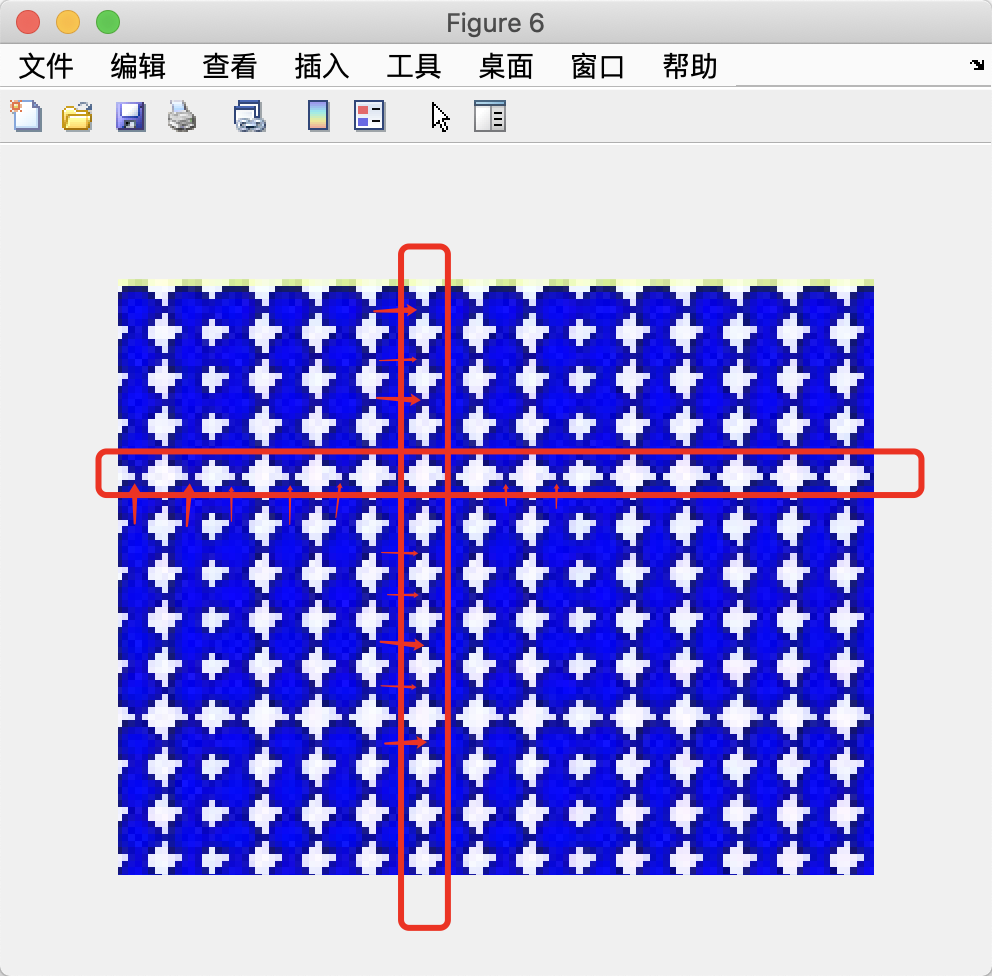Open the 插入 menu
Screen dimensions: 992x976
[321, 66]
